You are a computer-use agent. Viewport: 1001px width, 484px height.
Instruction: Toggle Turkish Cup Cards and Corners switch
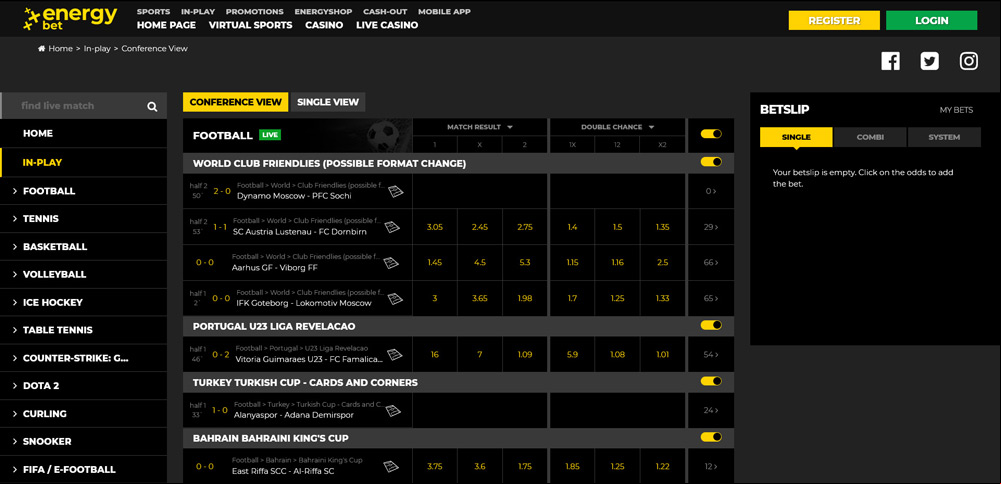pyautogui.click(x=711, y=381)
